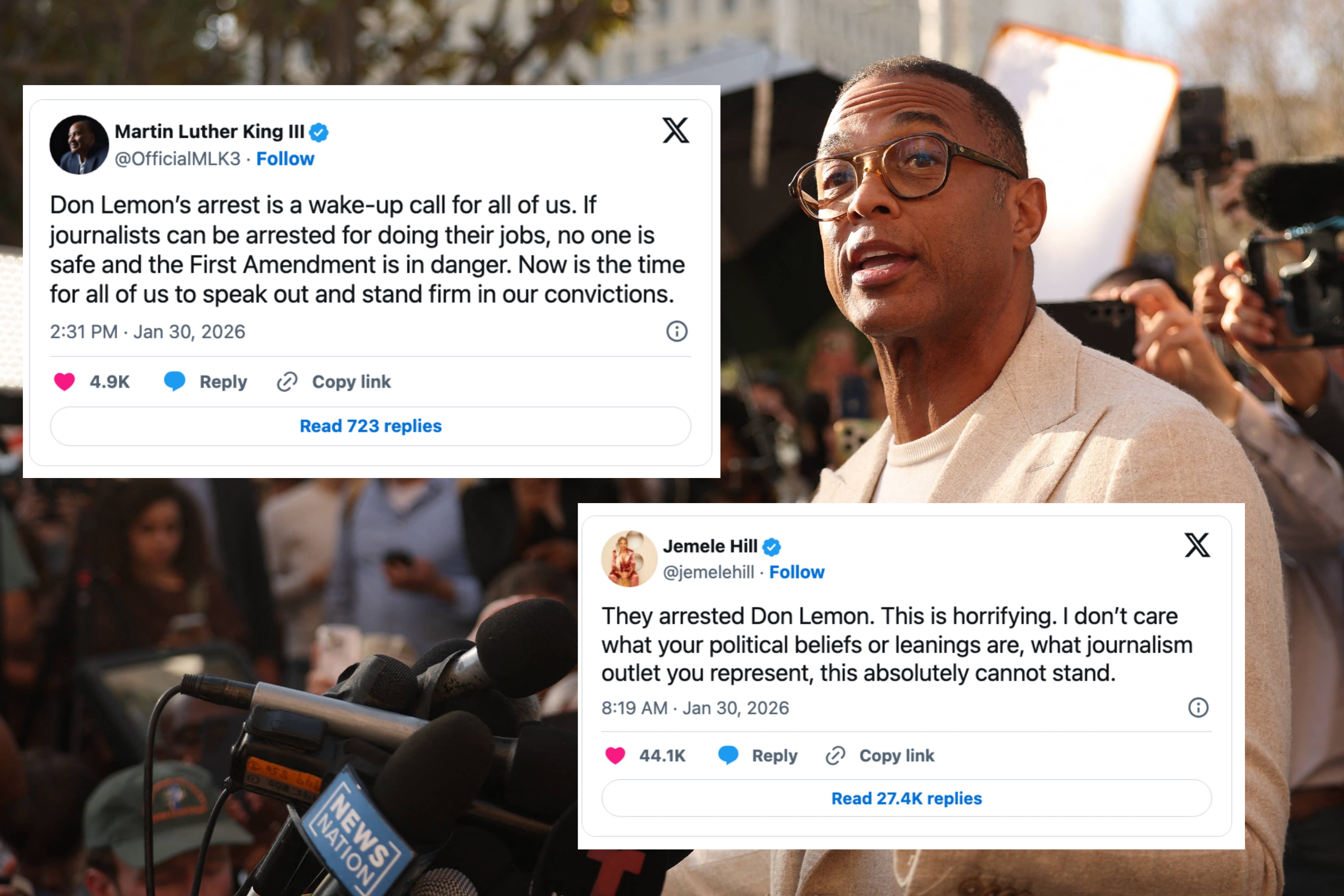This screenshot has height=896, width=1344.
Task: Click chain link icon on MLK III tweet
Action: point(287,382)
